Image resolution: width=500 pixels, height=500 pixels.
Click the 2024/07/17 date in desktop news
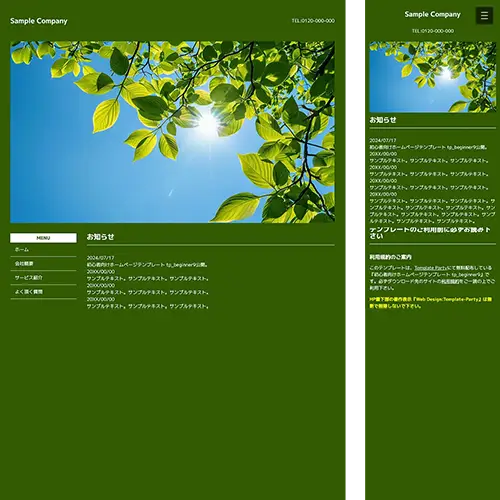coord(100,258)
